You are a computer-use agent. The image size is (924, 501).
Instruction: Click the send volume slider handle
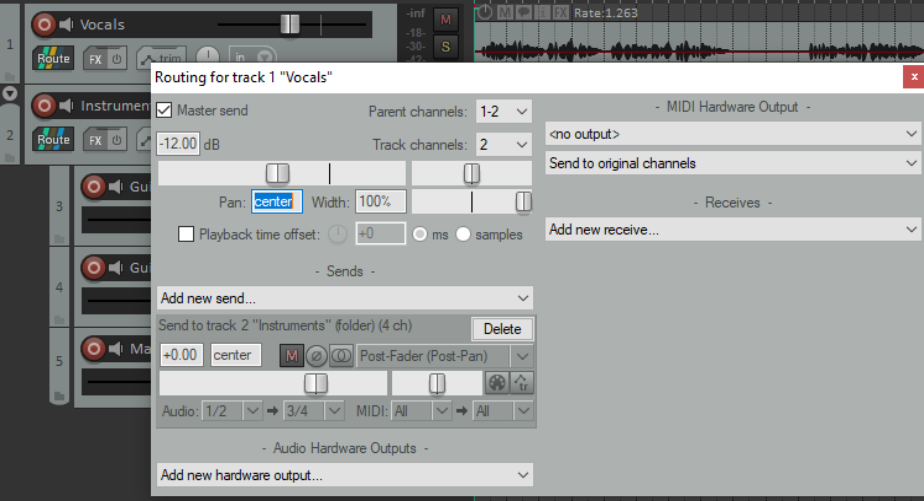coord(316,383)
